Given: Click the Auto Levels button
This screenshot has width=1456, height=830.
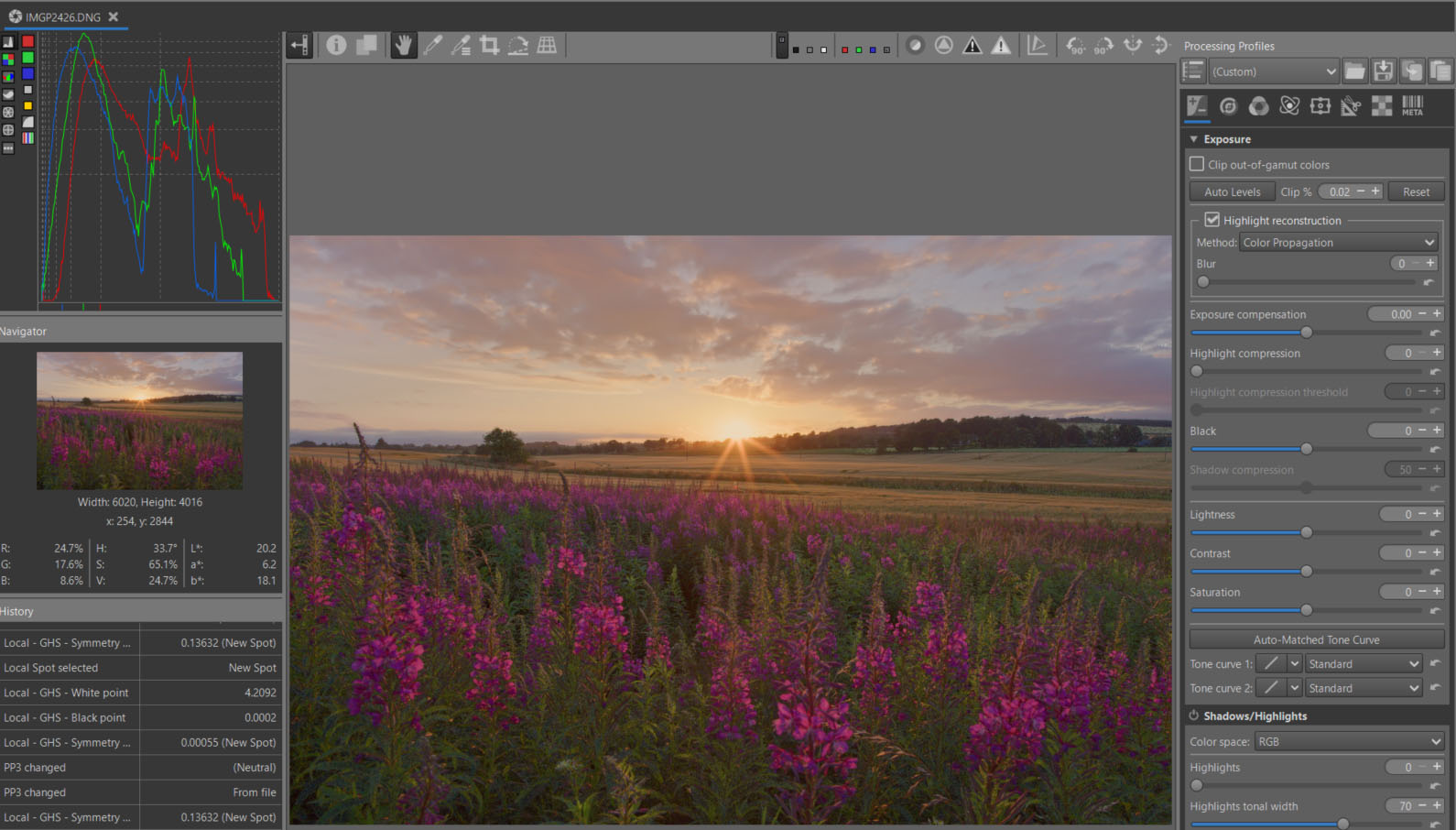Looking at the screenshot, I should point(1232,191).
